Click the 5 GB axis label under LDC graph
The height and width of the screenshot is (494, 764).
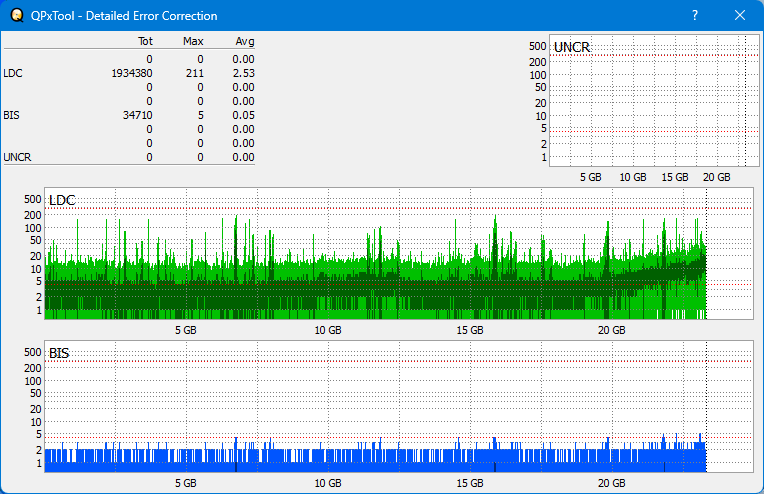coord(186,330)
